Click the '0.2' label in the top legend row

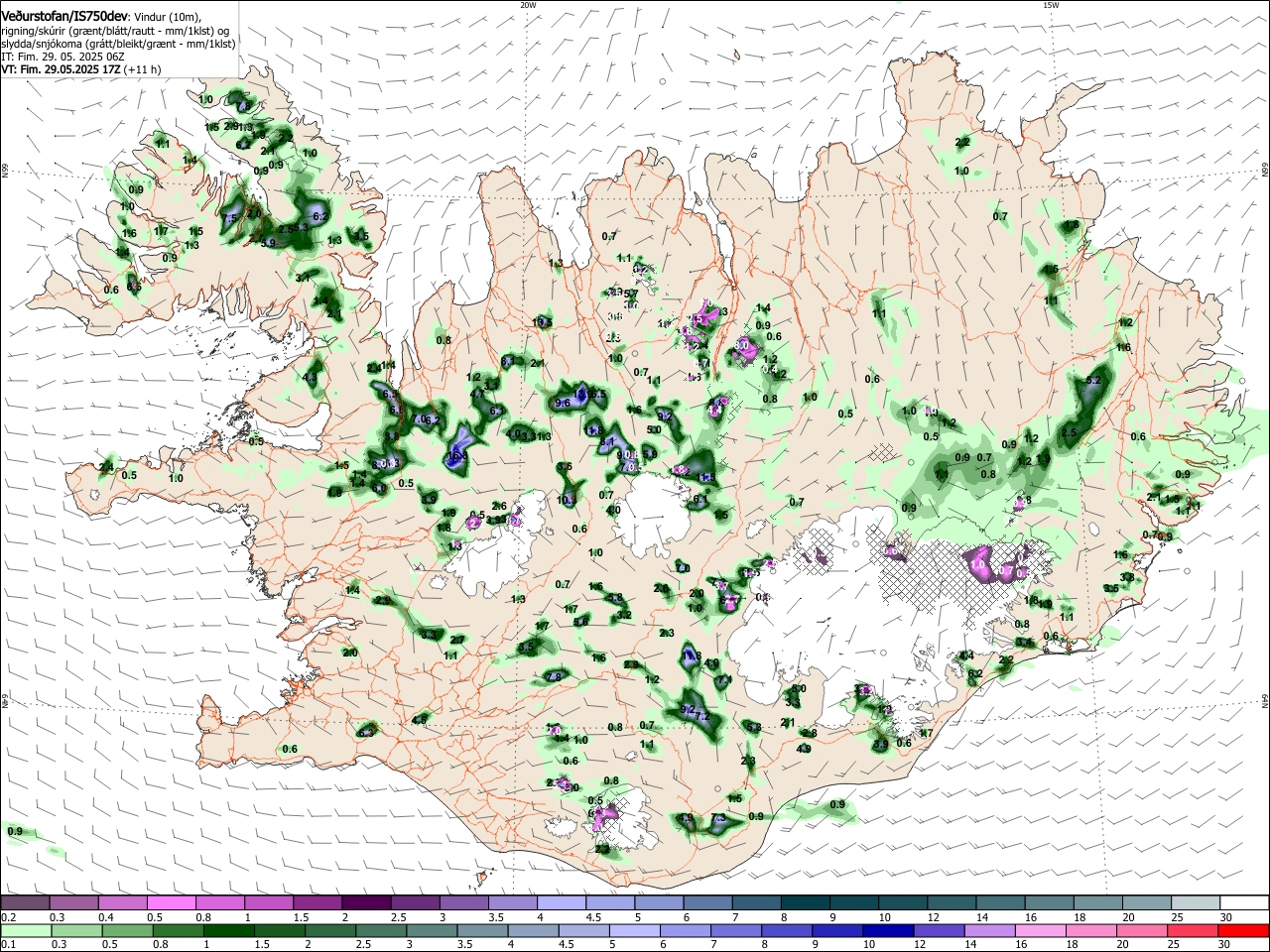8,917
